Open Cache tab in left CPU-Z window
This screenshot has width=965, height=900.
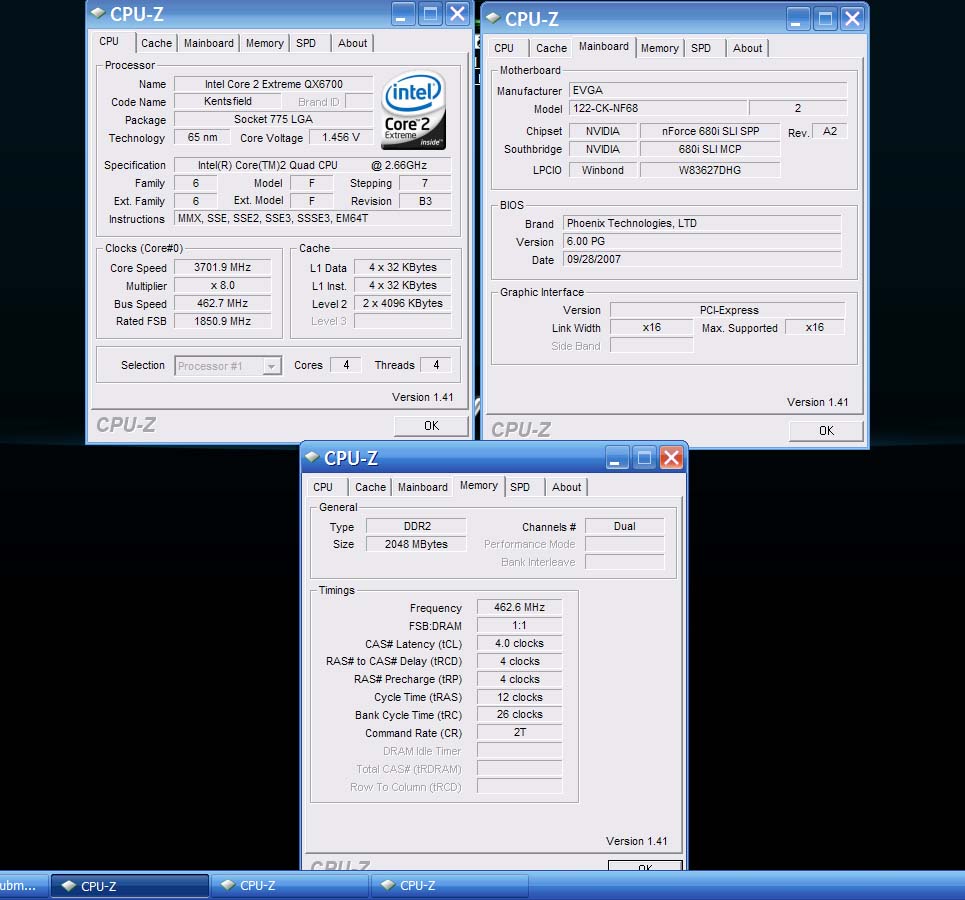click(156, 43)
